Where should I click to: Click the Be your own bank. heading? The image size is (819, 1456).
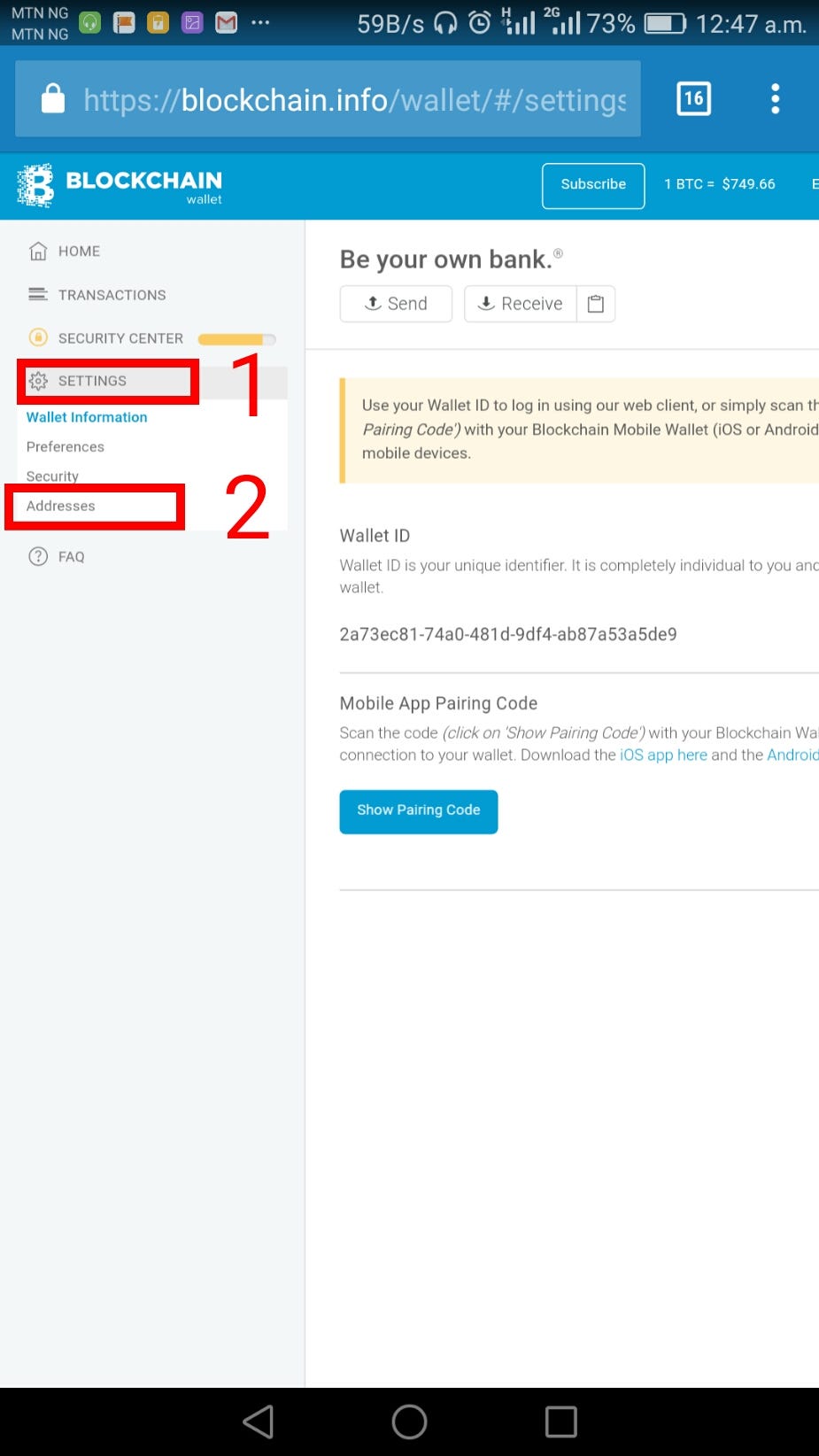coord(446,259)
